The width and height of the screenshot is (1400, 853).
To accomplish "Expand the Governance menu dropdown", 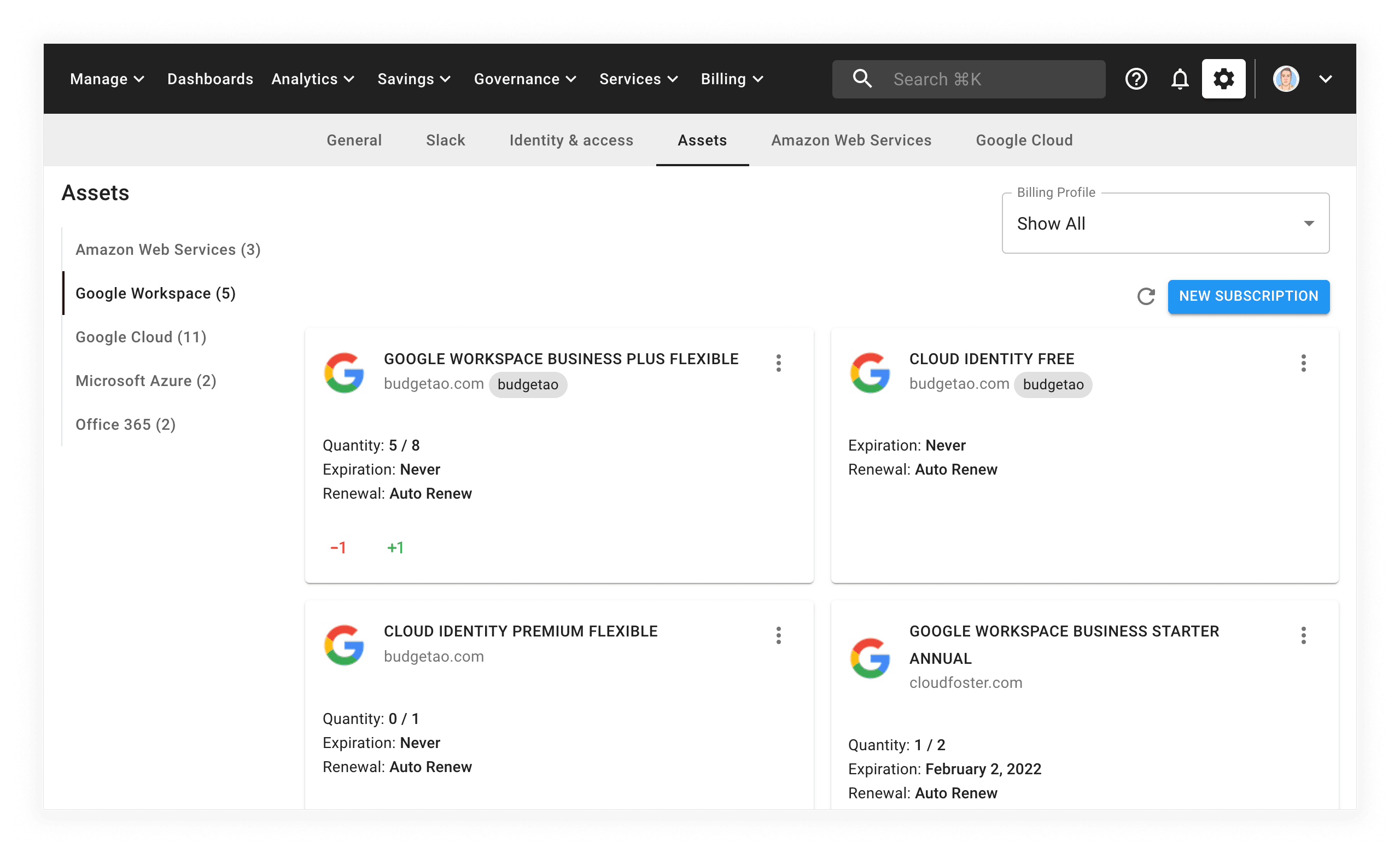I will [x=525, y=79].
